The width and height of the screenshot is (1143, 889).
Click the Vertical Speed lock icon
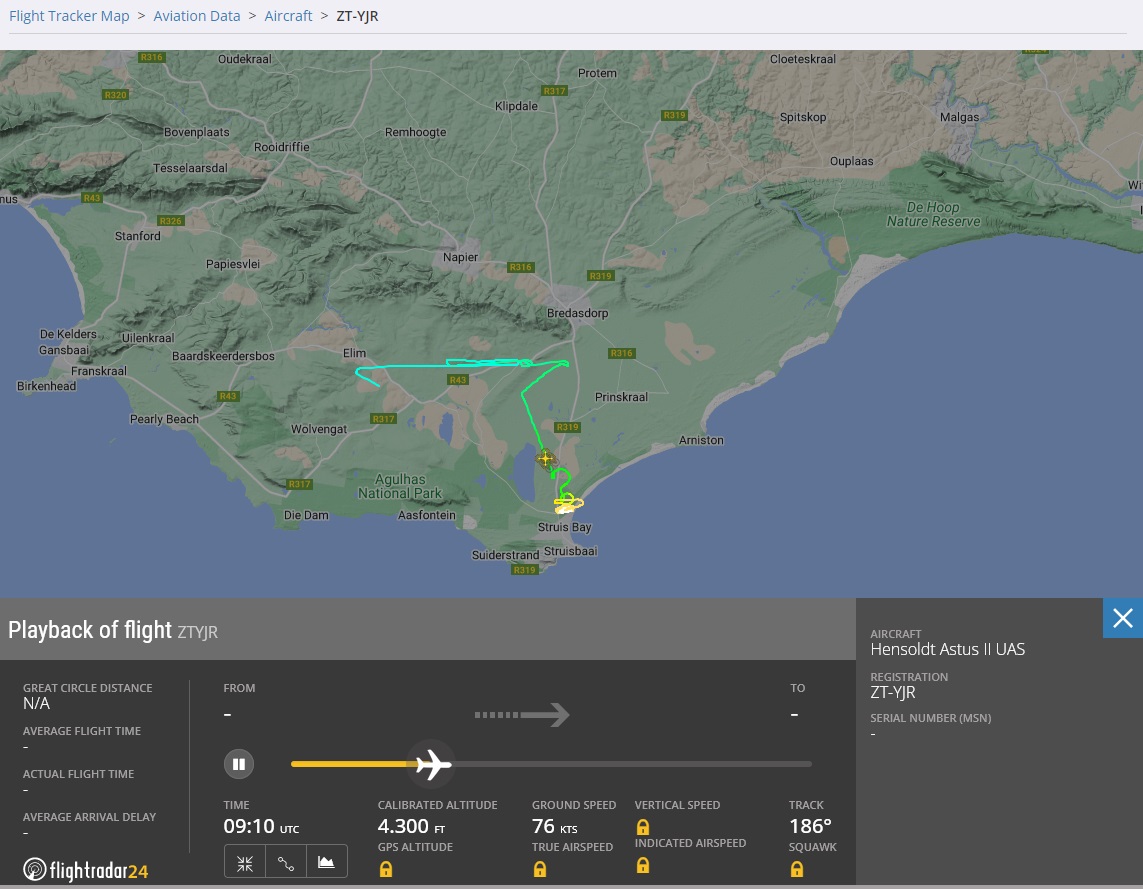coord(643,827)
